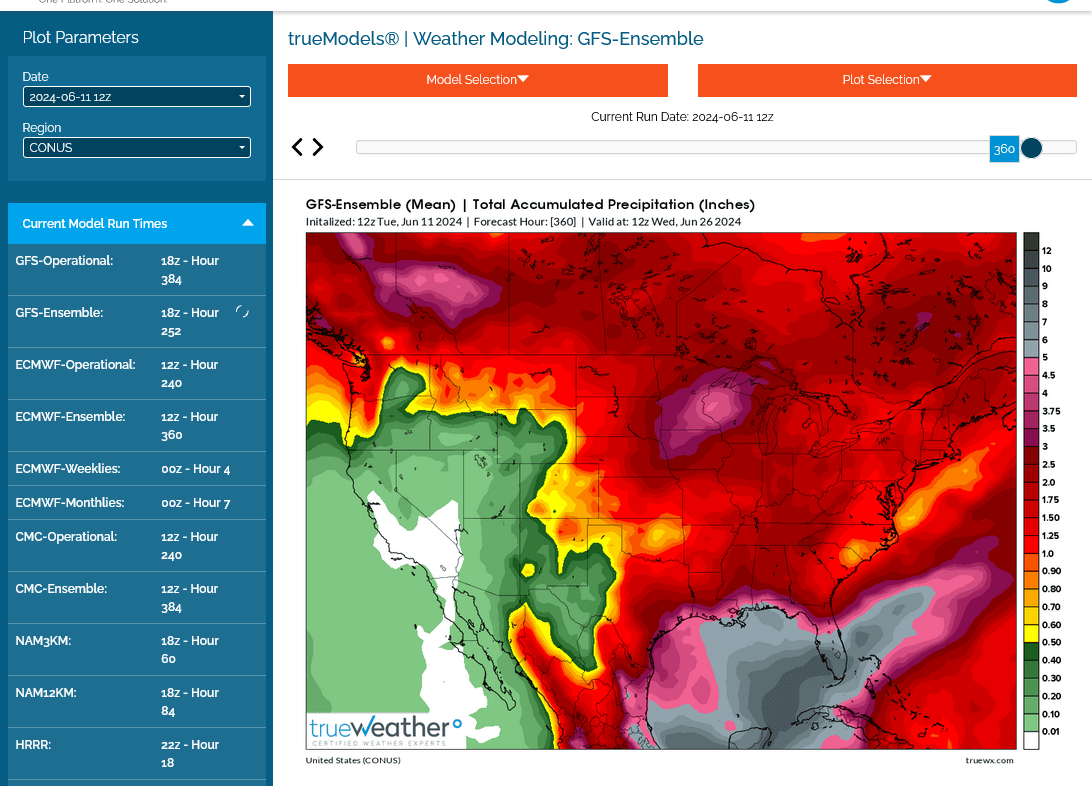Select the CMC-Operational model run row

[x=136, y=546]
